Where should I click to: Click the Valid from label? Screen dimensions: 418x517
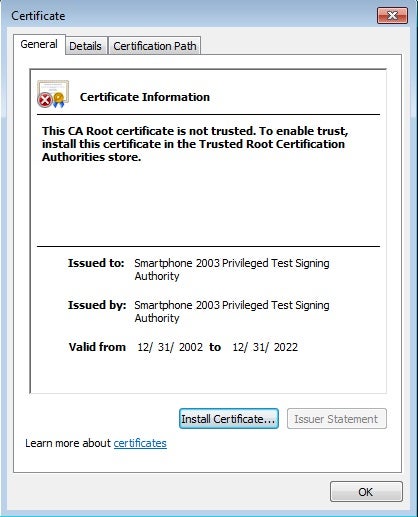pos(97,347)
